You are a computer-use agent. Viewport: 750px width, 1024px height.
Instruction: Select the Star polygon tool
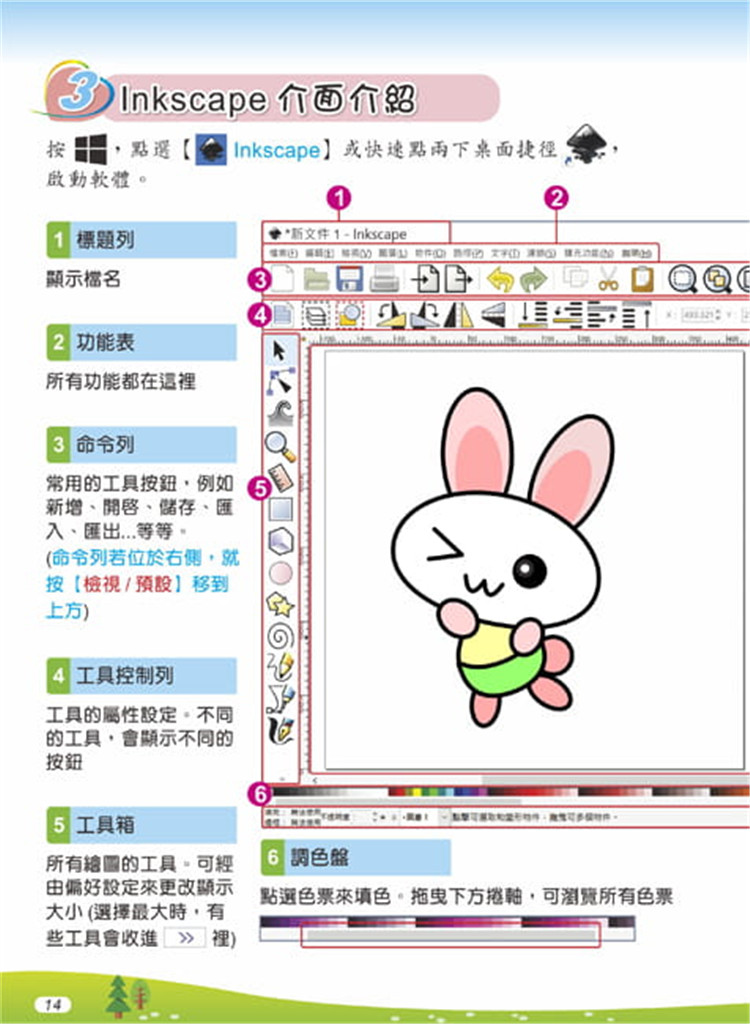point(281,605)
